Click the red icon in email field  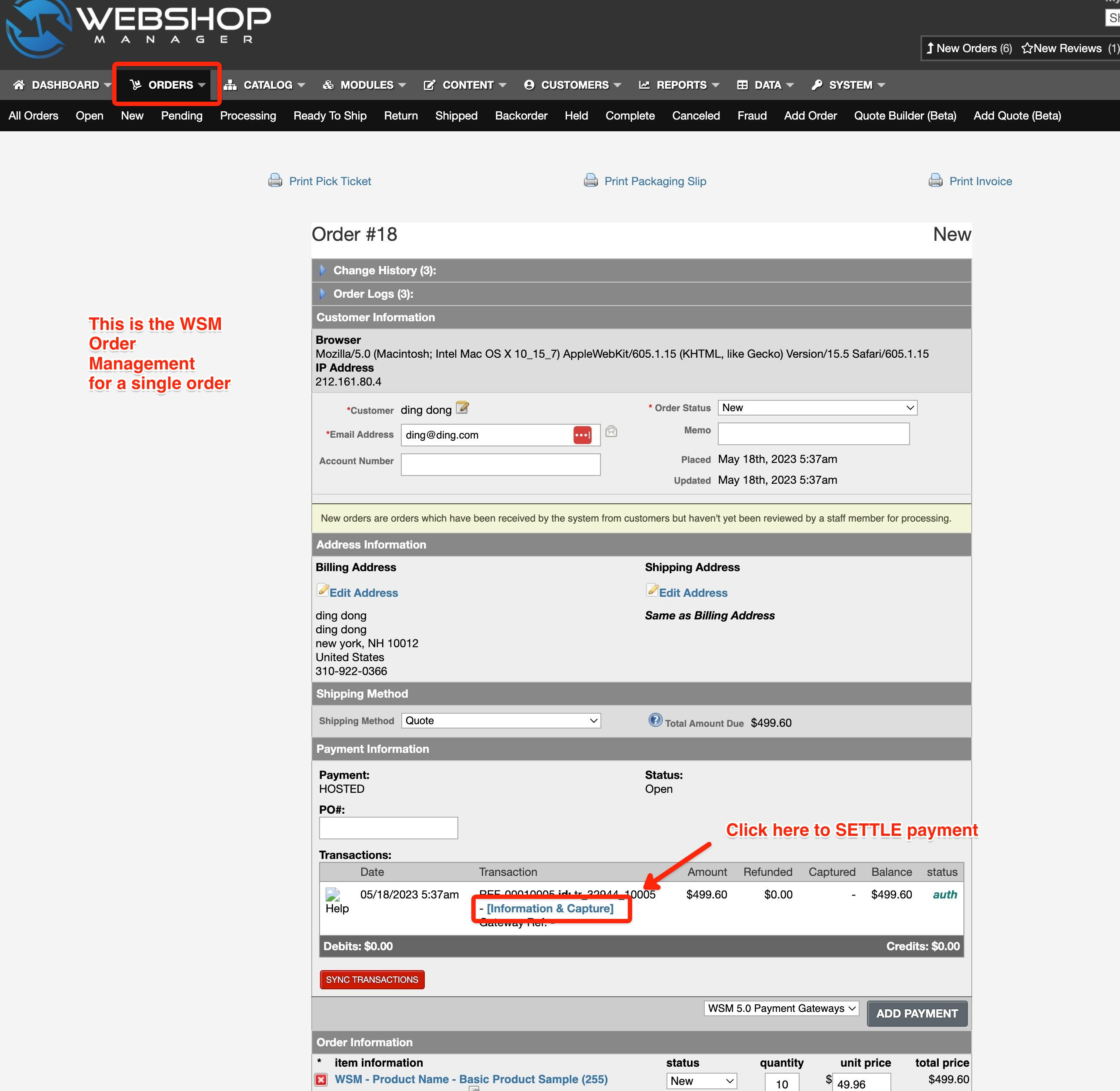point(582,435)
